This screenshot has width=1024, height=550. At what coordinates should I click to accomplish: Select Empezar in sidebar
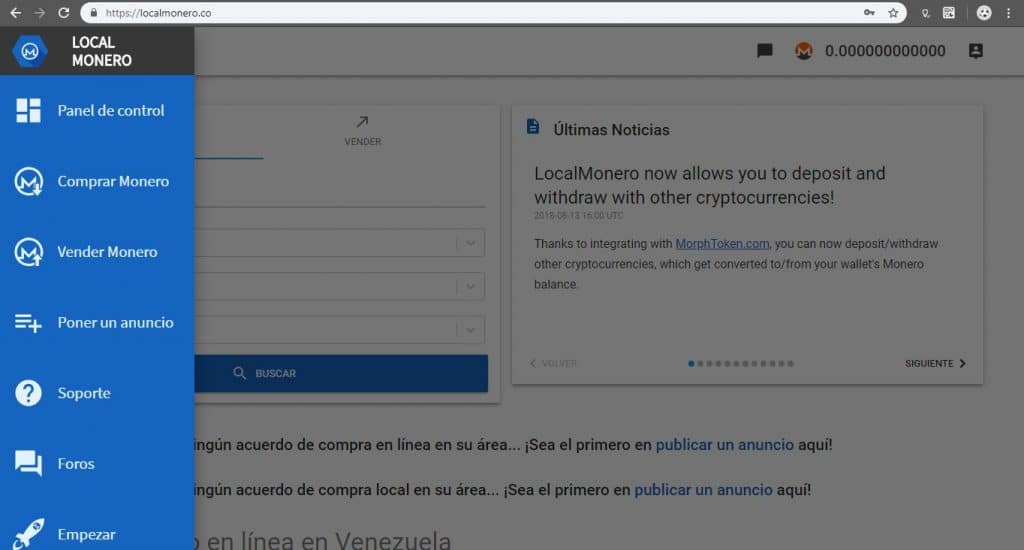click(x=97, y=534)
